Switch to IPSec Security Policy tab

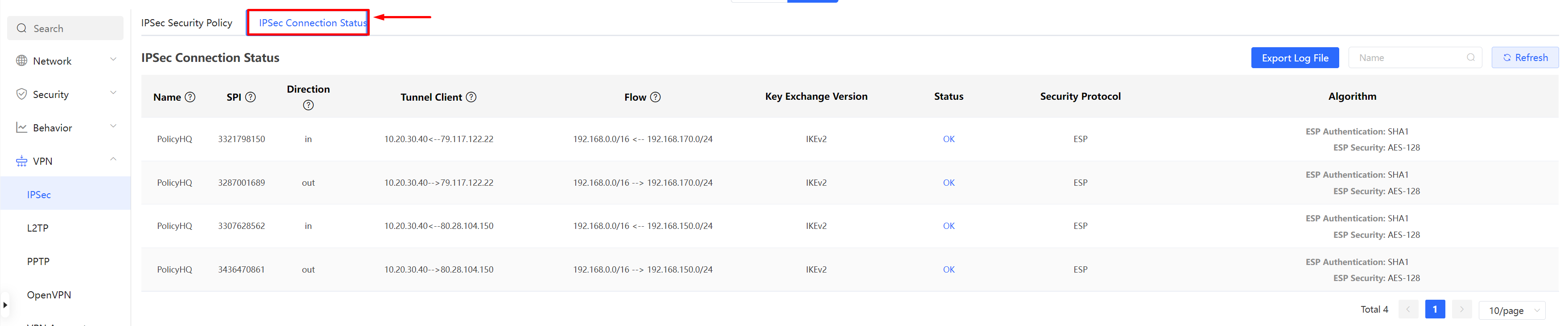point(187,23)
